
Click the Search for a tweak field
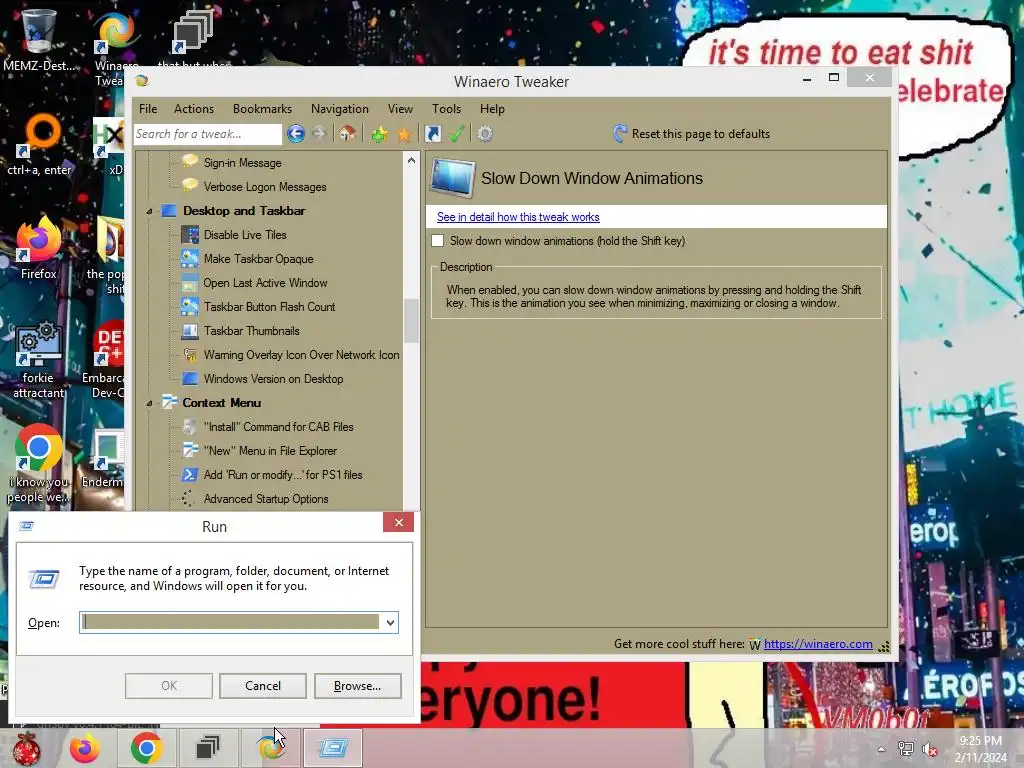207,134
